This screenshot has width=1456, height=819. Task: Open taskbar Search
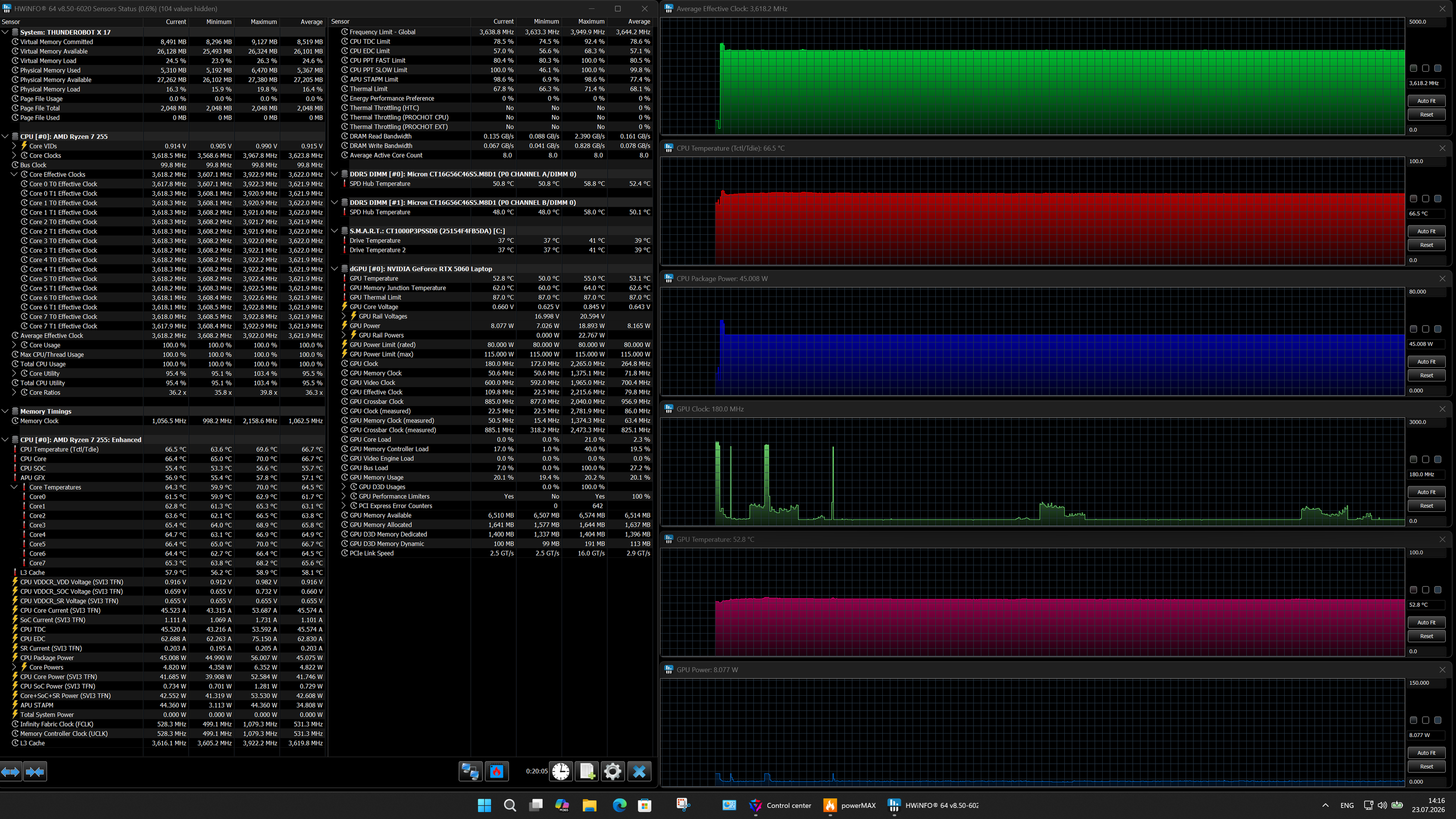510,805
